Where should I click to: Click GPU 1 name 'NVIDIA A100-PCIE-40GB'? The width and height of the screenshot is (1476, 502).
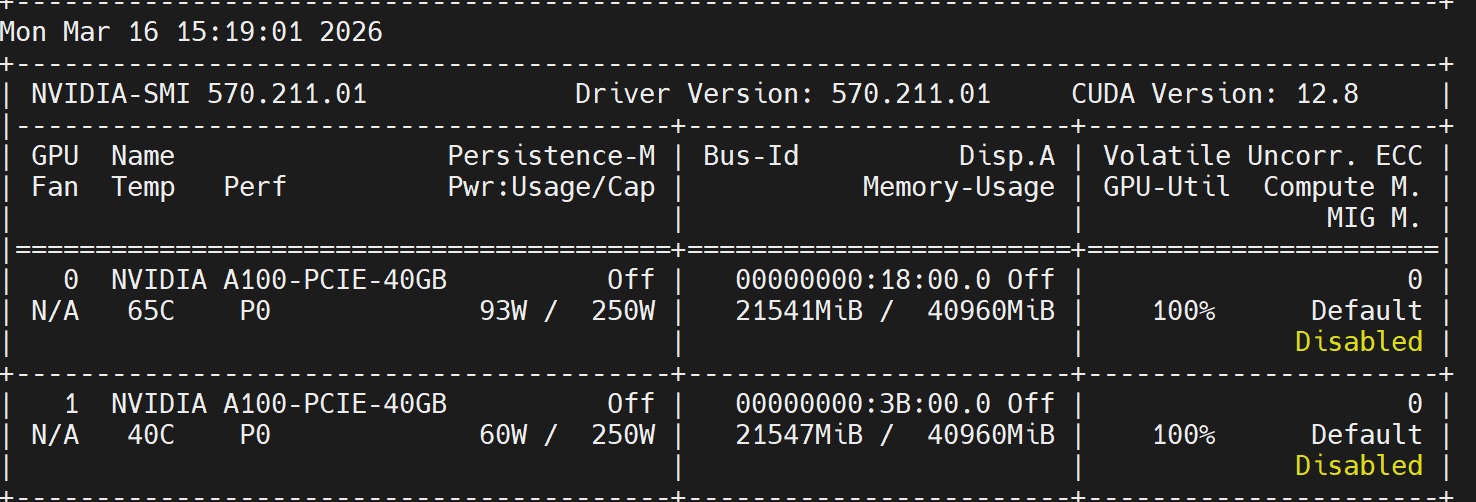click(279, 404)
